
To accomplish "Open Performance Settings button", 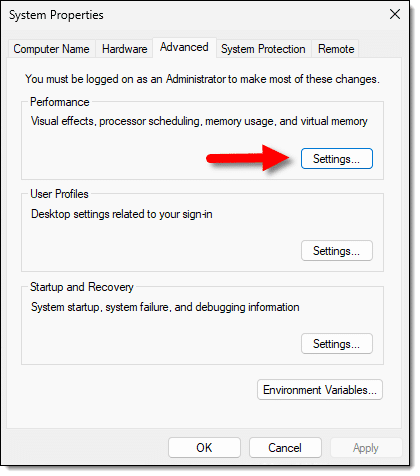I will pos(337,159).
